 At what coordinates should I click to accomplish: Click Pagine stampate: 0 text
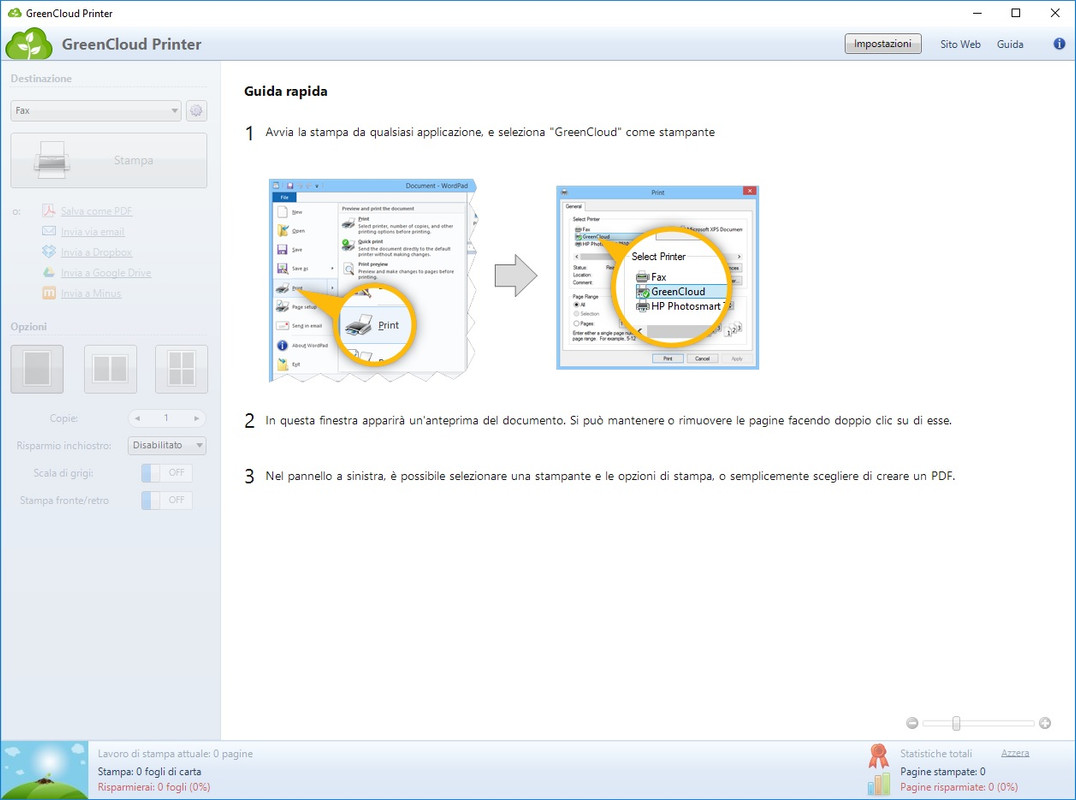(x=943, y=771)
